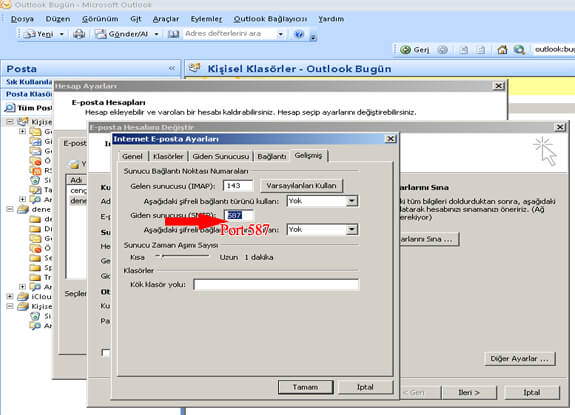The image size is (575, 415).
Task: Open the Düzen menu
Action: [58, 19]
